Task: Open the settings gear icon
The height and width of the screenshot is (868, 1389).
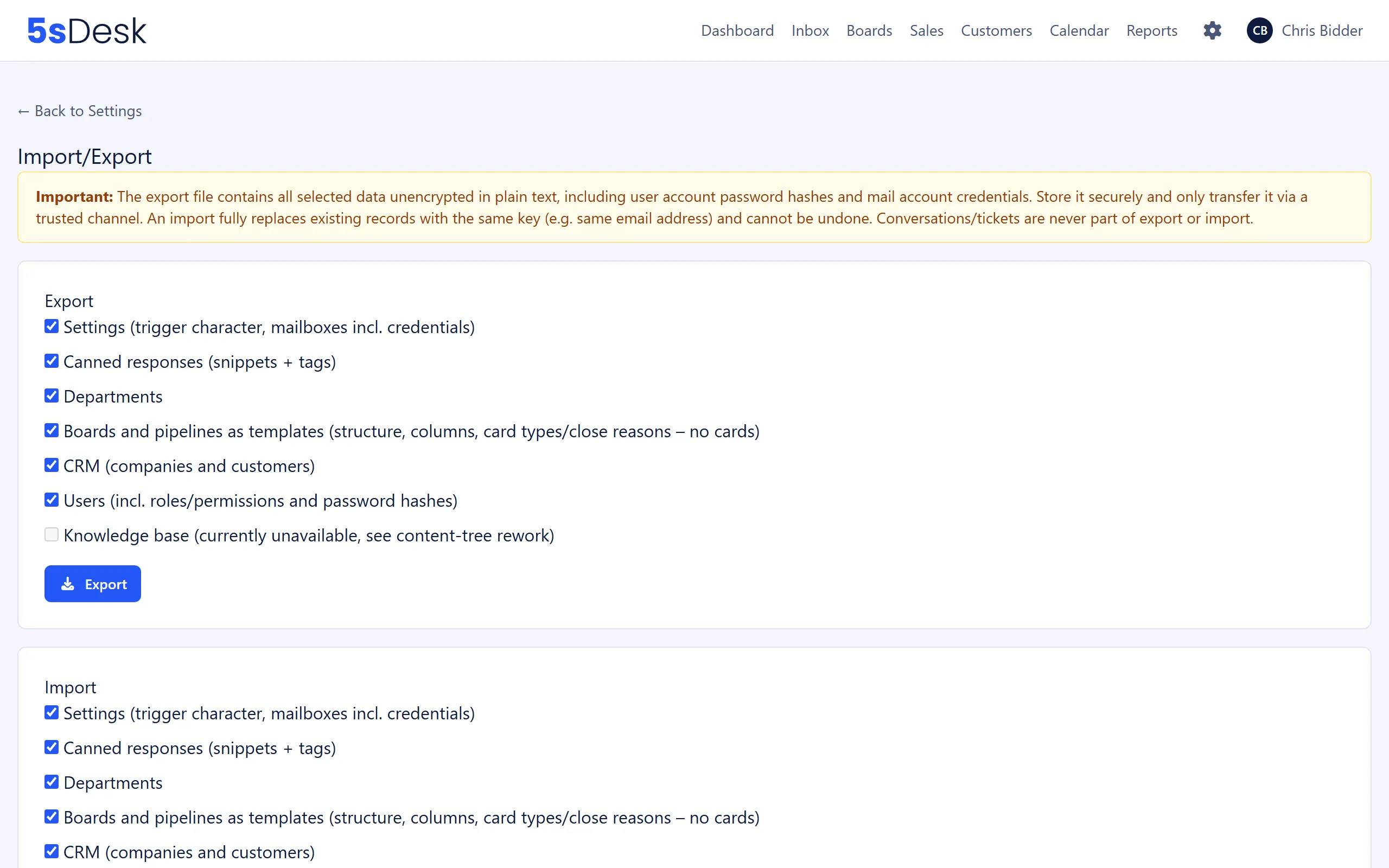Action: [1212, 30]
